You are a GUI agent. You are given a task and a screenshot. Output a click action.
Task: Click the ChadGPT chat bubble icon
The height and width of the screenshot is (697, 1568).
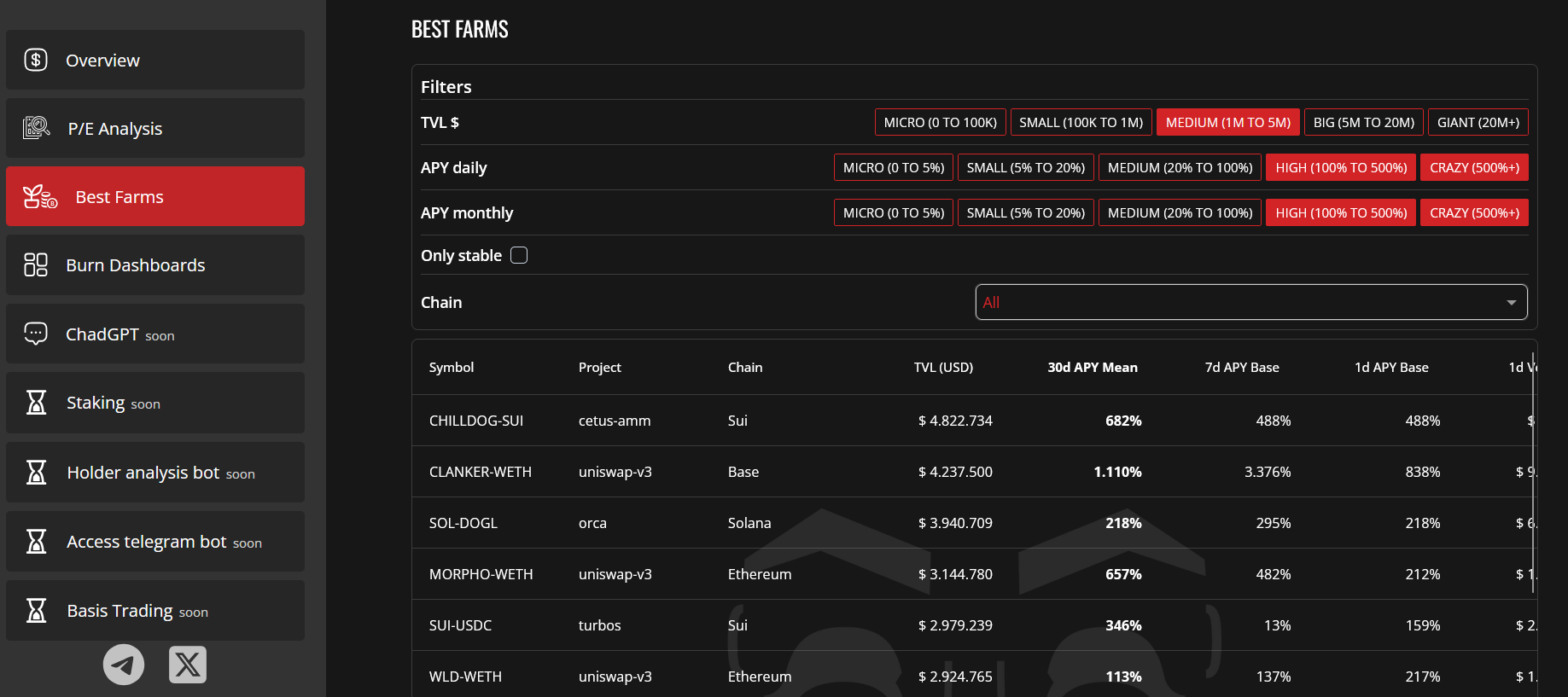click(x=36, y=334)
